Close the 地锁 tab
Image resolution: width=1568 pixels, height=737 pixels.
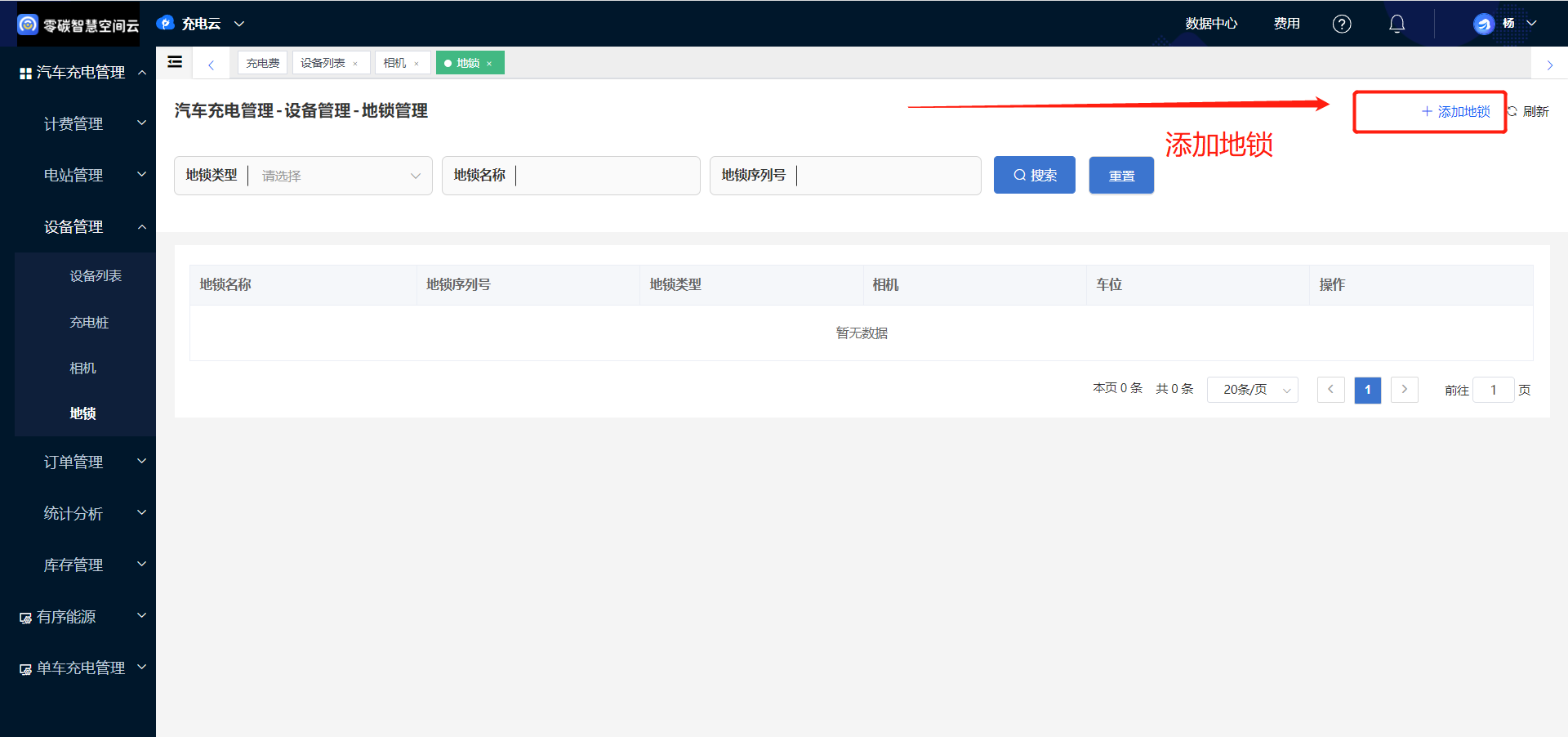click(x=489, y=64)
